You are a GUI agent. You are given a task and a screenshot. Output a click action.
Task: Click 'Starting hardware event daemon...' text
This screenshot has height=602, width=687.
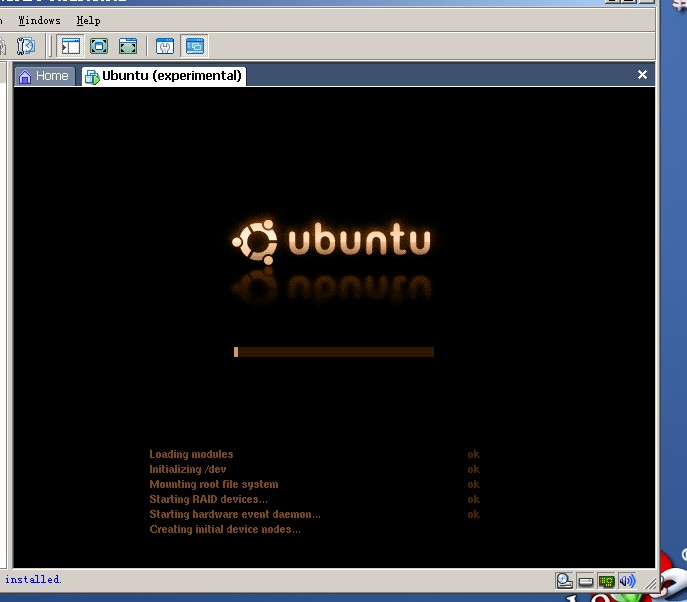[x=235, y=514]
